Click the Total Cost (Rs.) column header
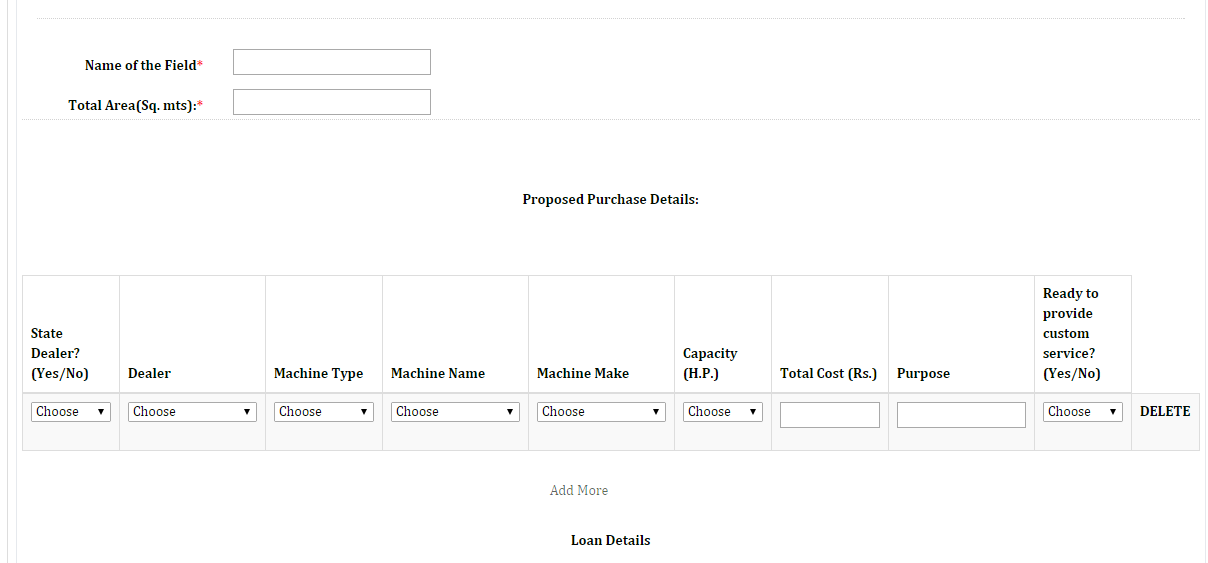Viewport: 1208px width, 563px height. click(828, 373)
